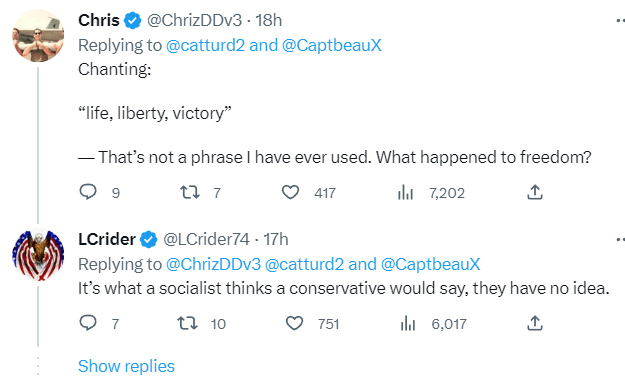Open LCrider's eagle flag avatar

(x=38, y=255)
